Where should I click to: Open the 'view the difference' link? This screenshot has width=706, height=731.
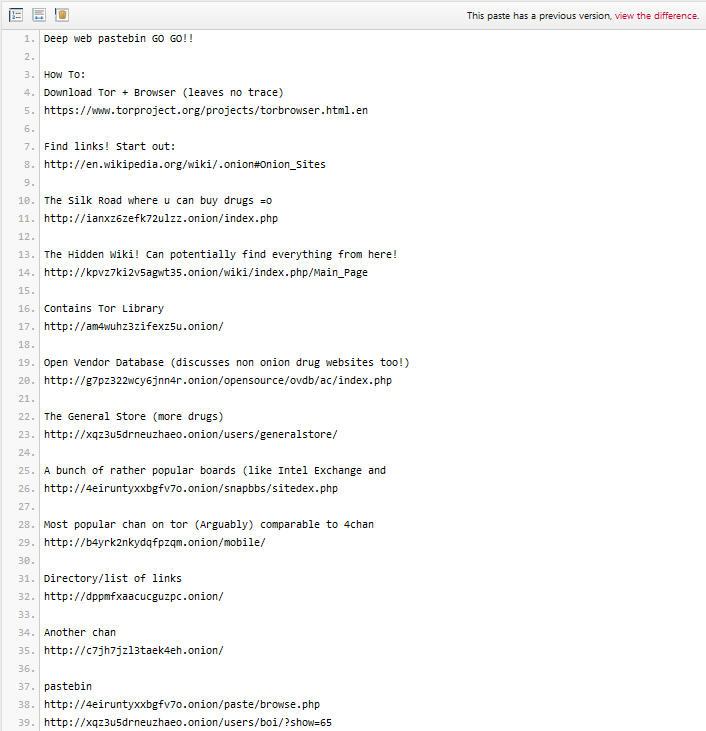click(657, 16)
